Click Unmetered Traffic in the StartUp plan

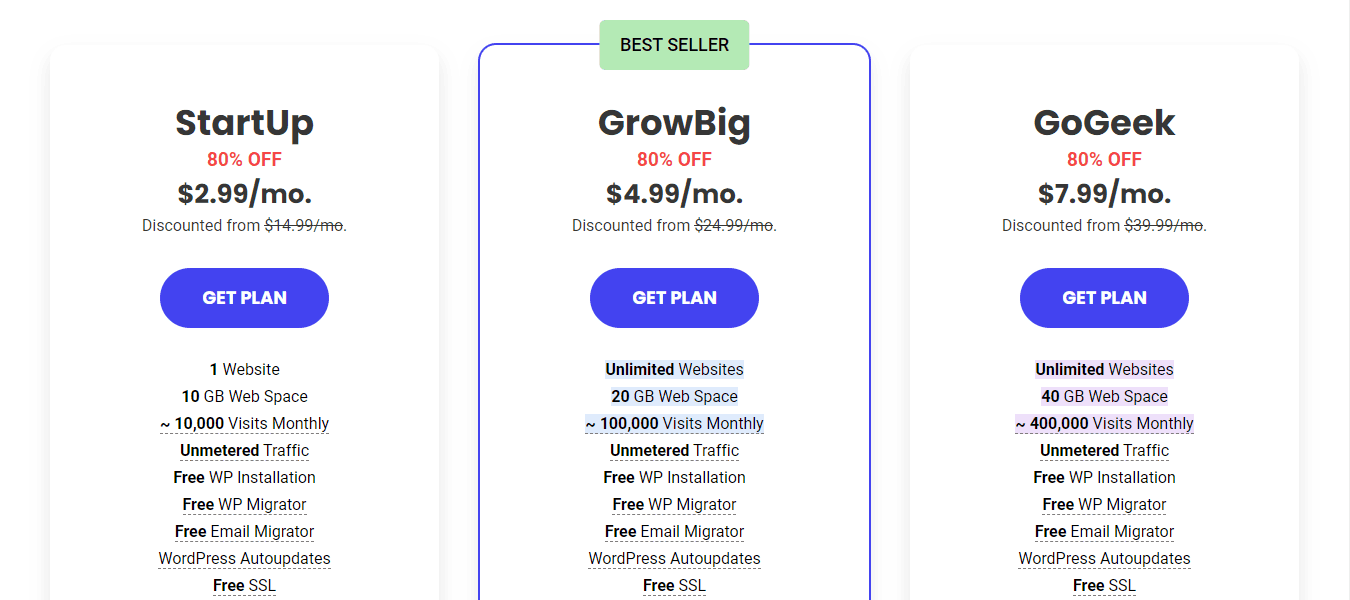tap(244, 451)
